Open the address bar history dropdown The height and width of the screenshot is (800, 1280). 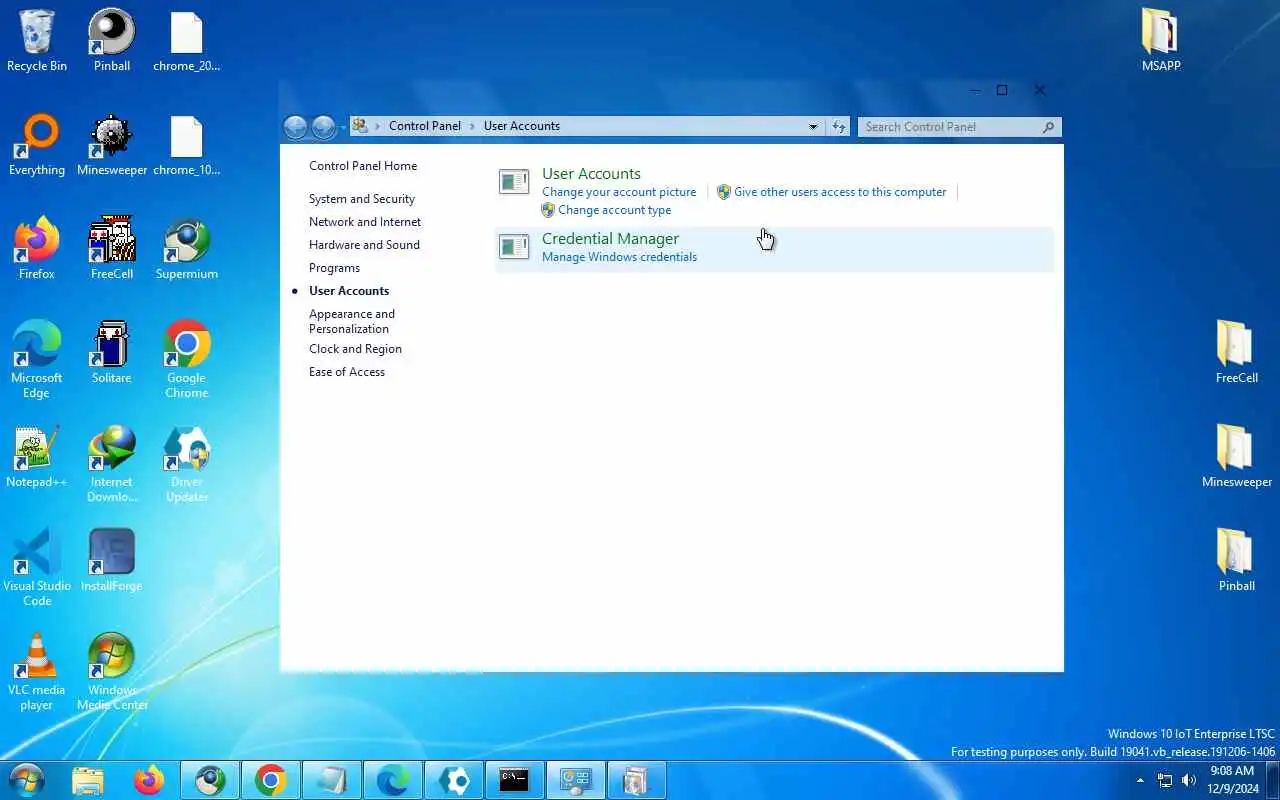pyautogui.click(x=813, y=126)
